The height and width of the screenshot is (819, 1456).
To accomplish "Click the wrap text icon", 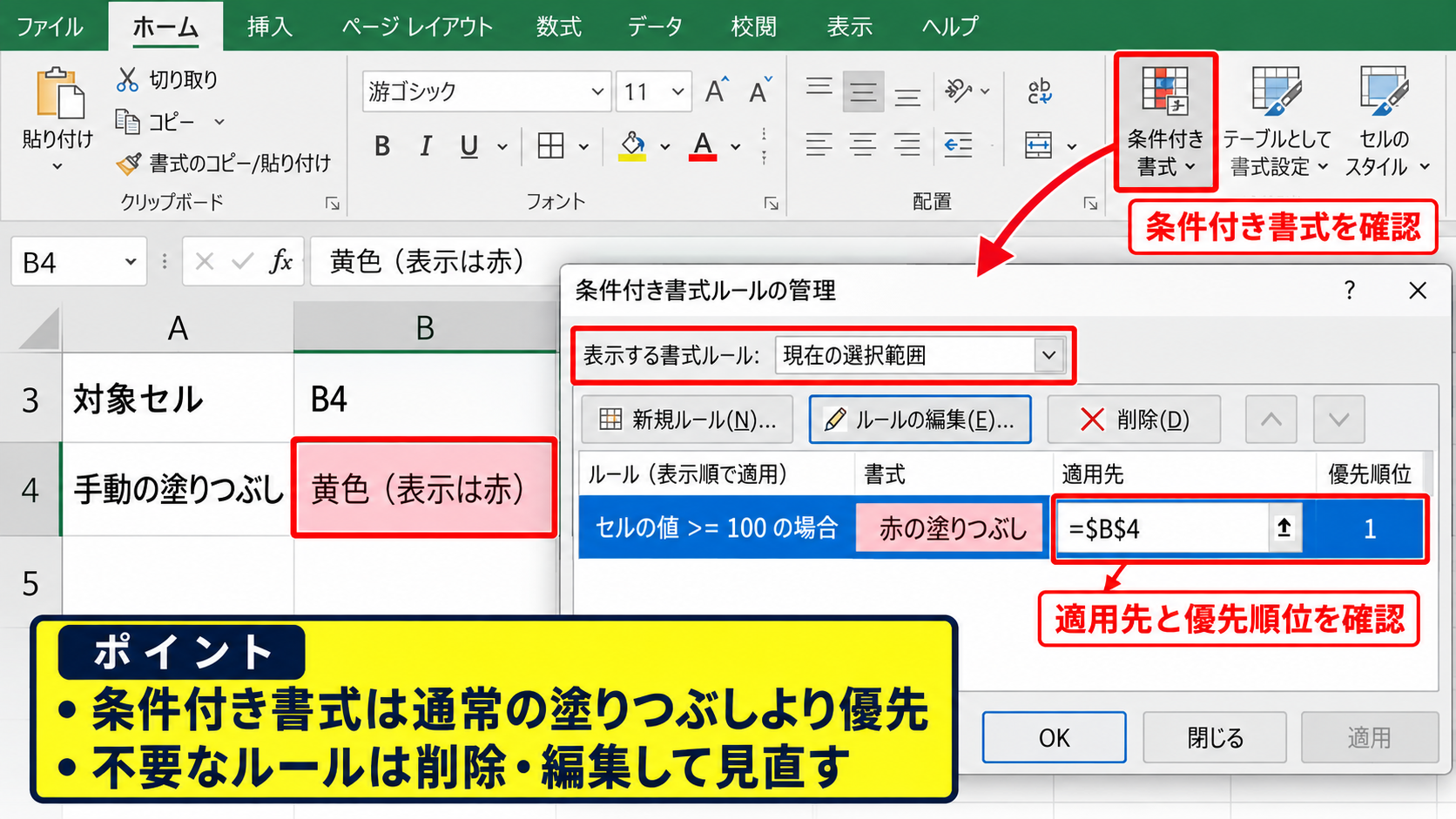I will click(x=1040, y=91).
